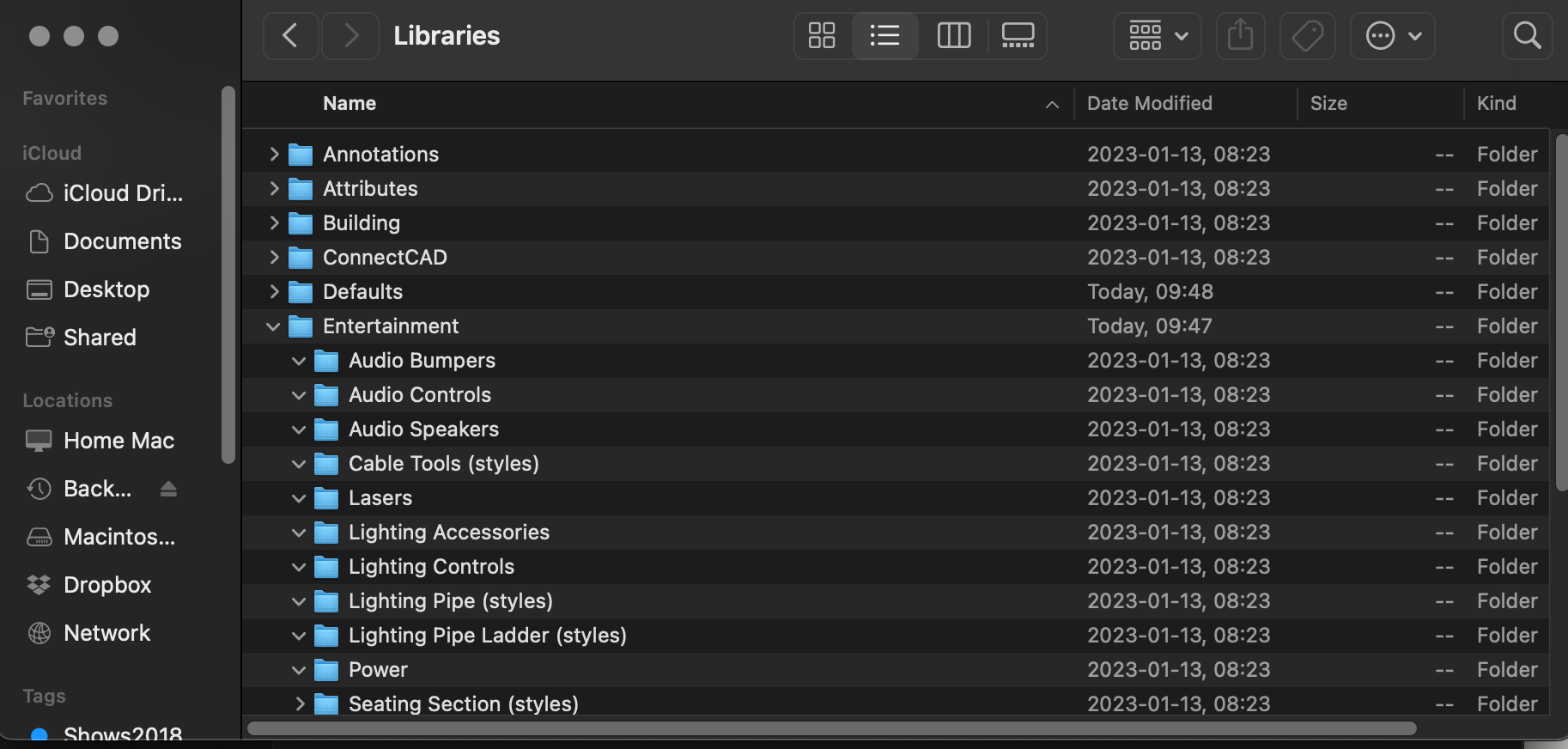The image size is (1568, 749).
Task: Switch to gallery view
Action: click(x=1018, y=36)
